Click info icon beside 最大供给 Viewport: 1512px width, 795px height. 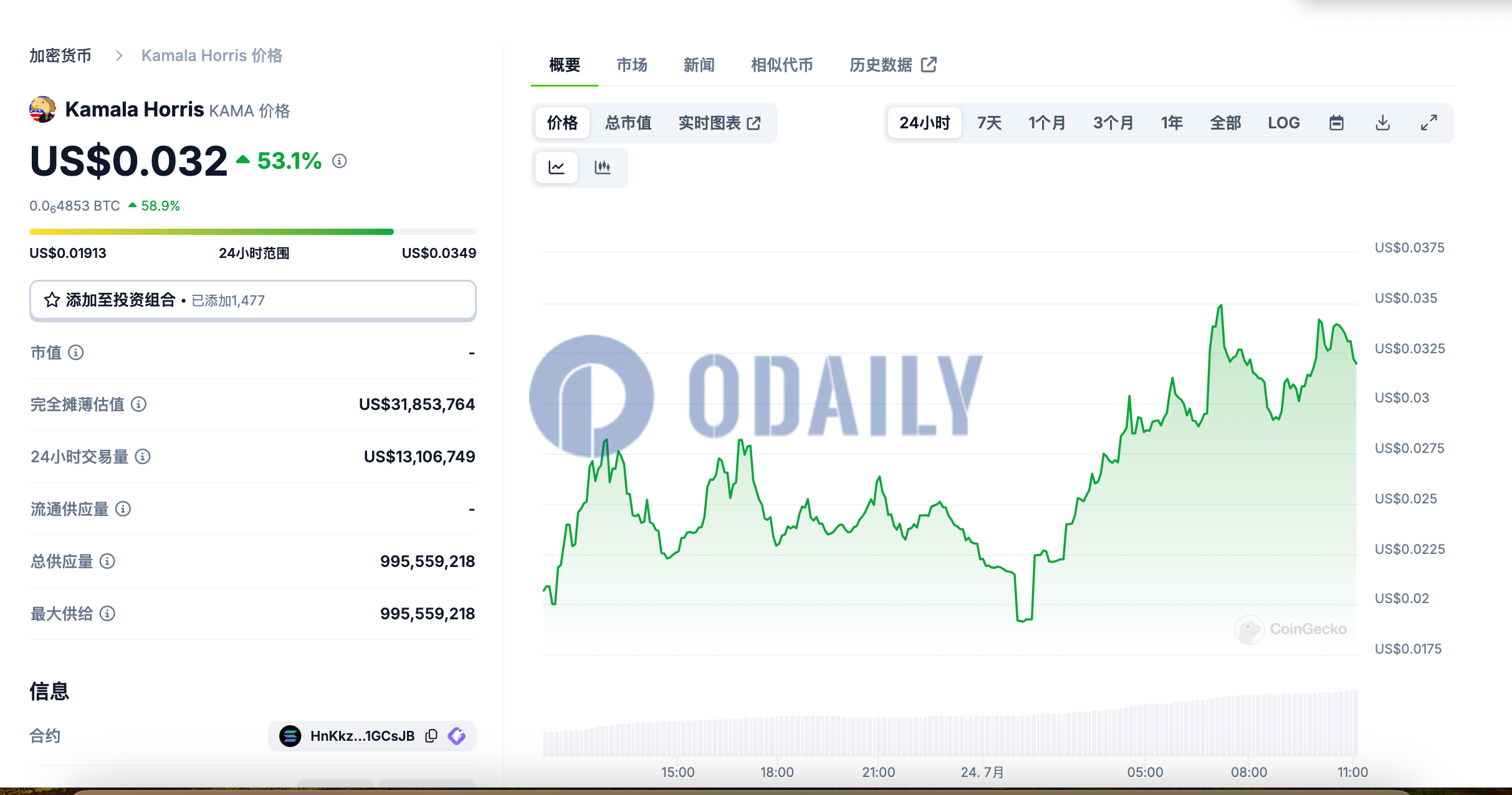[x=108, y=614]
